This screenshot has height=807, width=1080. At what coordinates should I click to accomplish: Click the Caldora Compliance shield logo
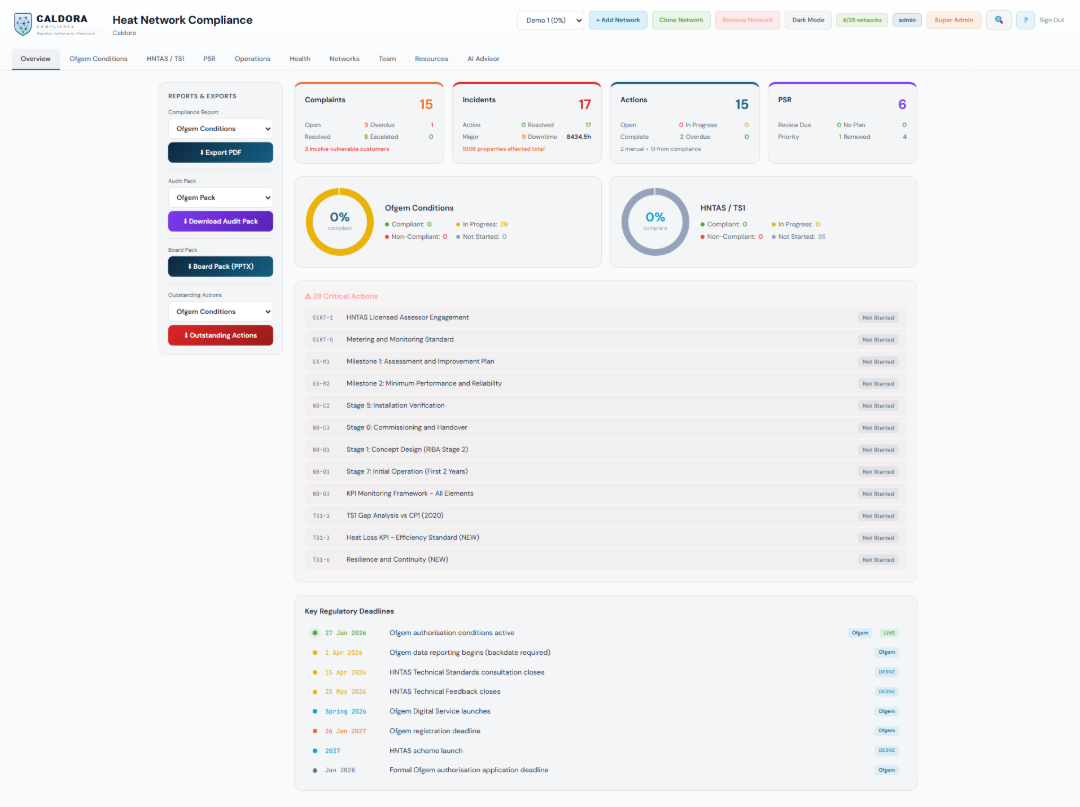coord(24,21)
